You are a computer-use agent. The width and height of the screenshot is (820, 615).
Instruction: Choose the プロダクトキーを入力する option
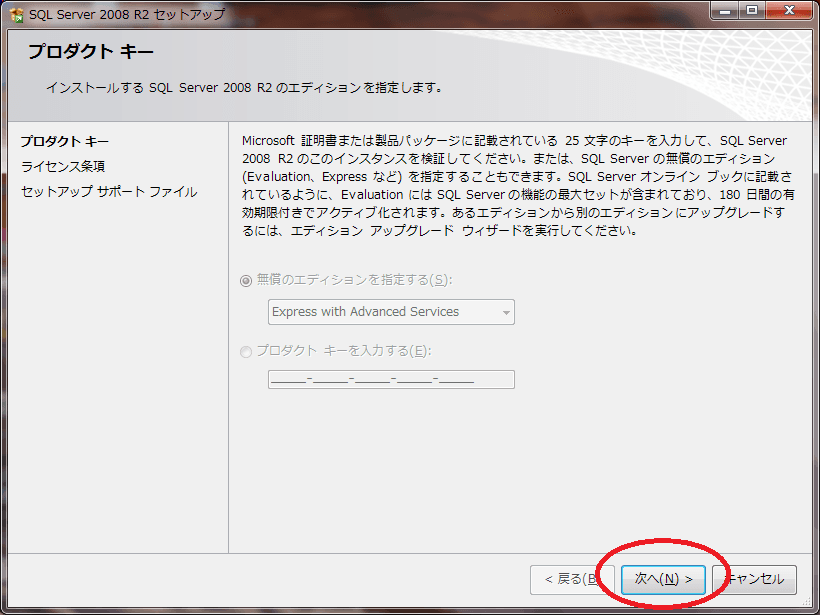click(245, 352)
